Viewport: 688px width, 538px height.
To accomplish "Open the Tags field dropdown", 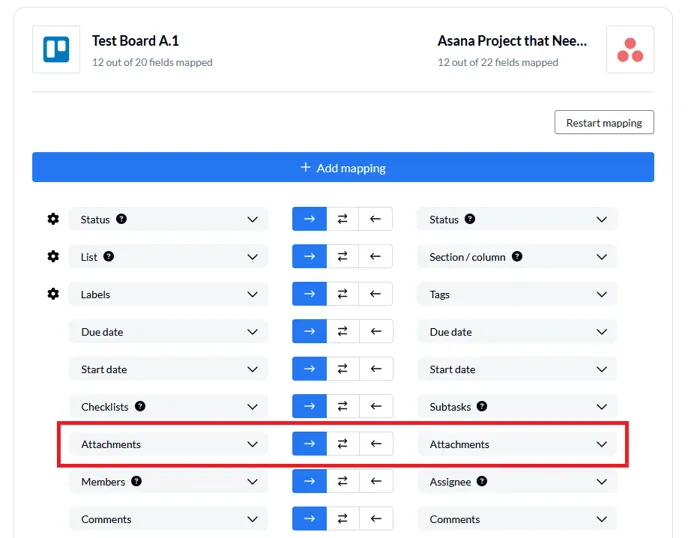I will [x=601, y=294].
